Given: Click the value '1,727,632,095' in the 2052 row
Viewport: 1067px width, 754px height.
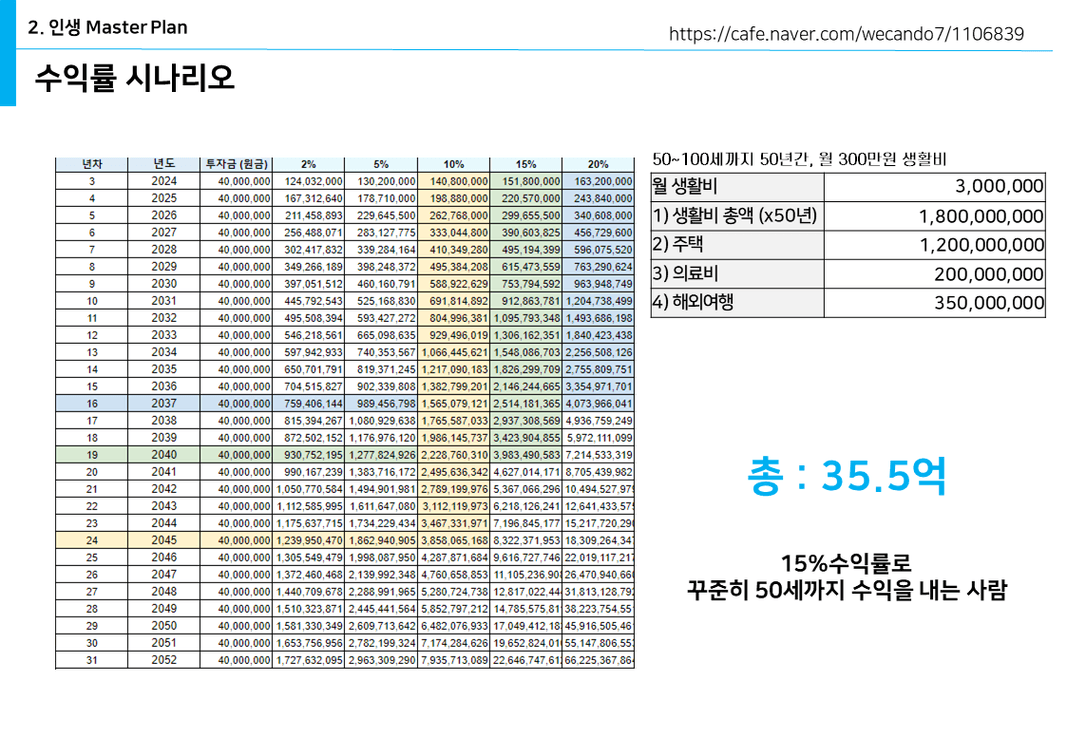Looking at the screenshot, I should (310, 660).
